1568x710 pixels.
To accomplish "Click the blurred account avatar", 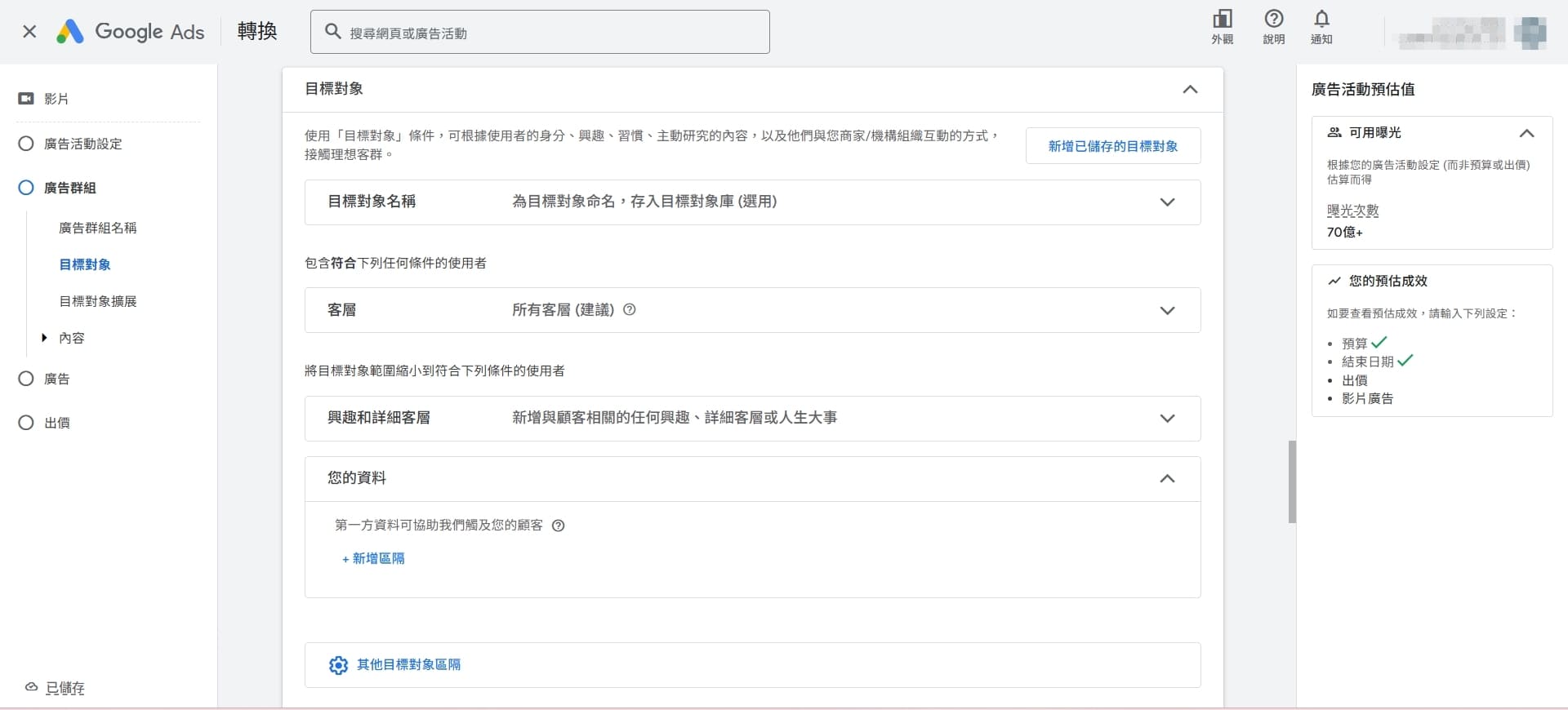I will point(1530,33).
